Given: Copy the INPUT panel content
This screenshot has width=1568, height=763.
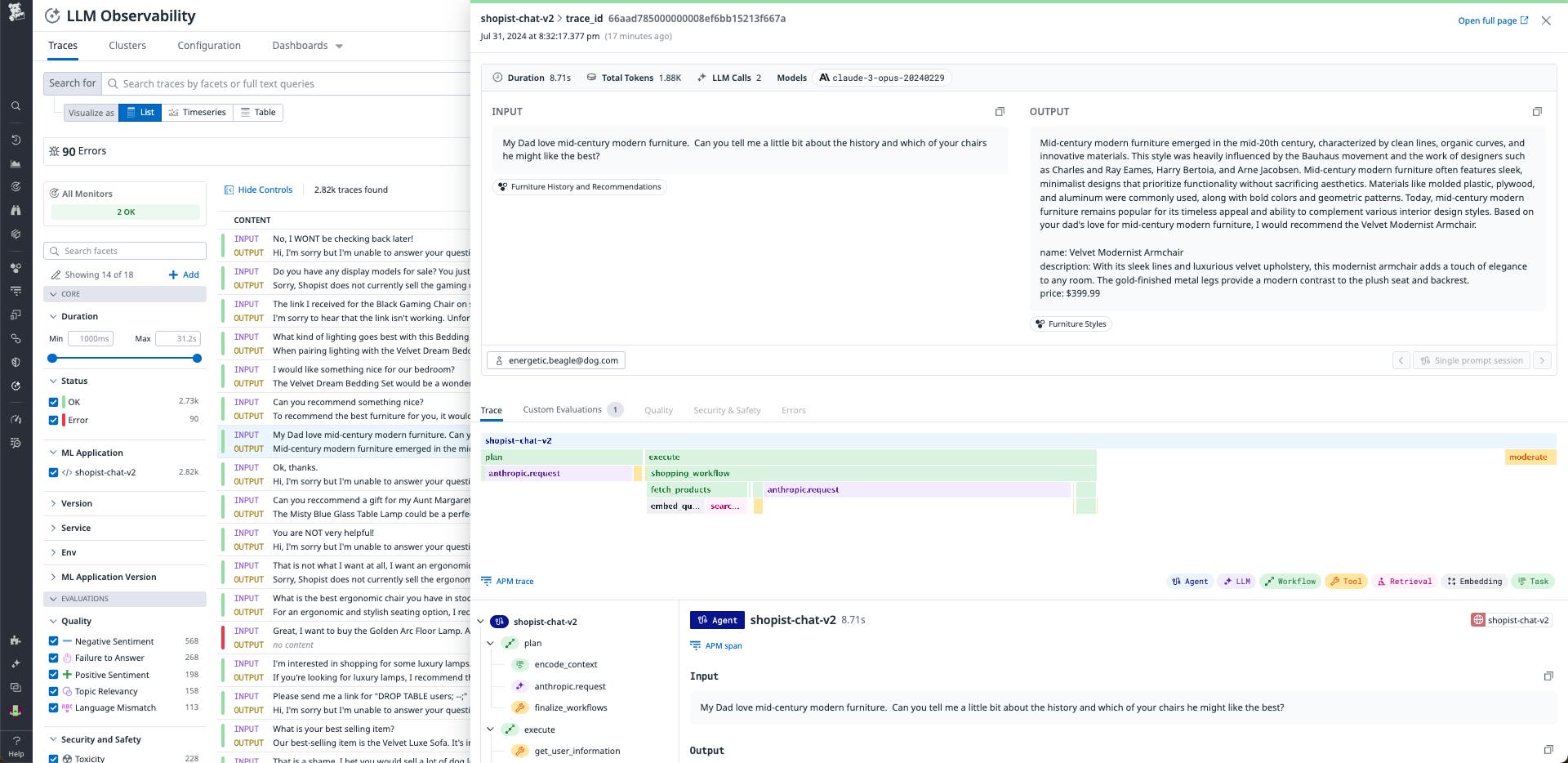Looking at the screenshot, I should click(1000, 111).
